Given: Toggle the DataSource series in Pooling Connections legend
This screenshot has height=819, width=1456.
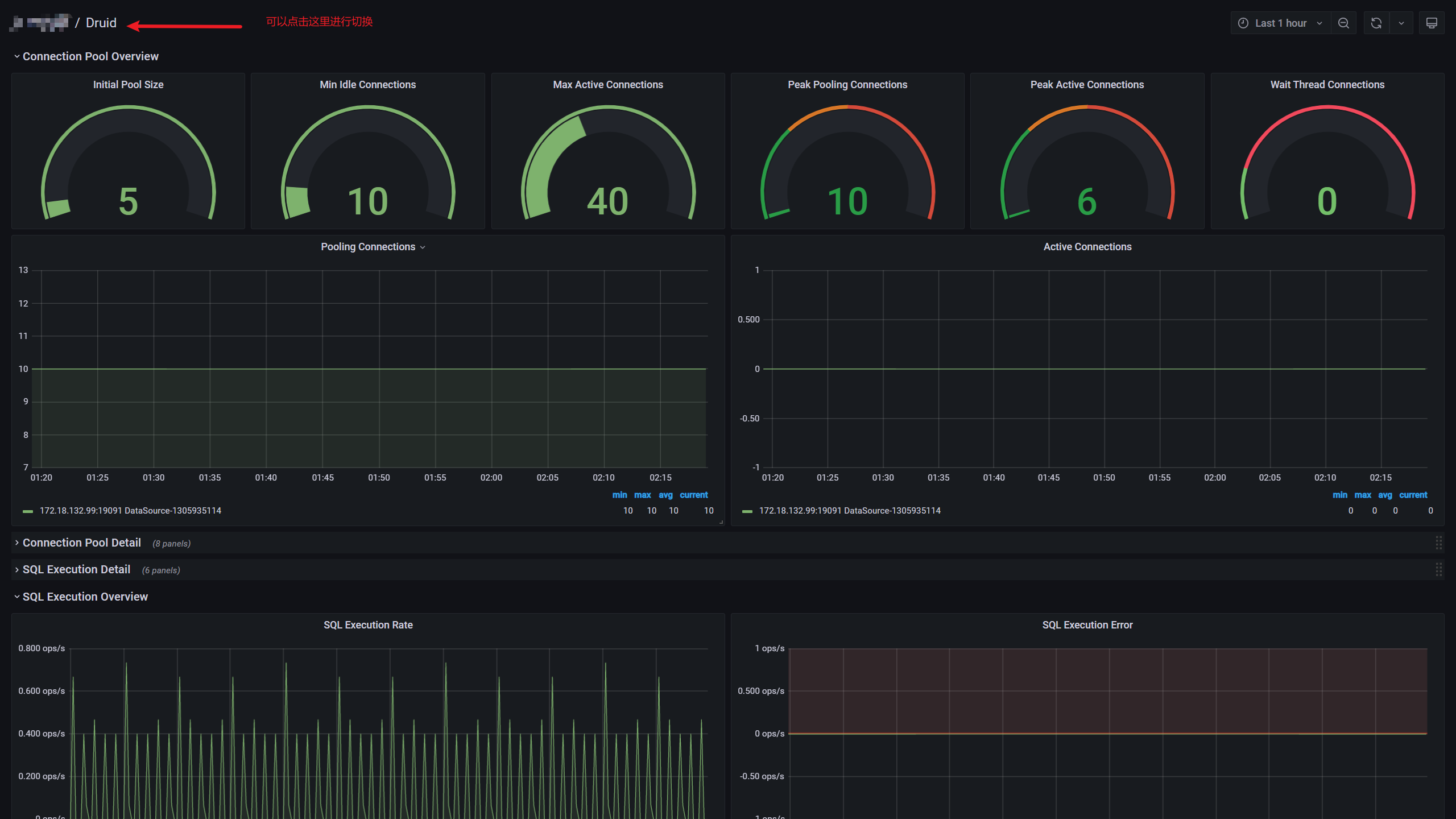Looking at the screenshot, I should point(130,510).
